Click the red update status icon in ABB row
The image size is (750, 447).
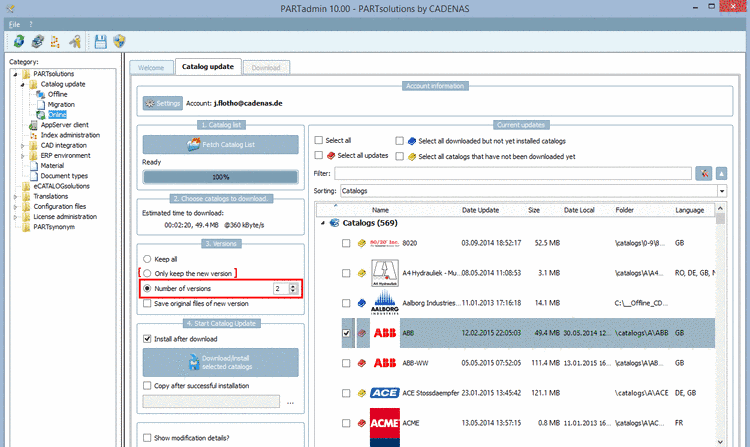(x=362, y=333)
